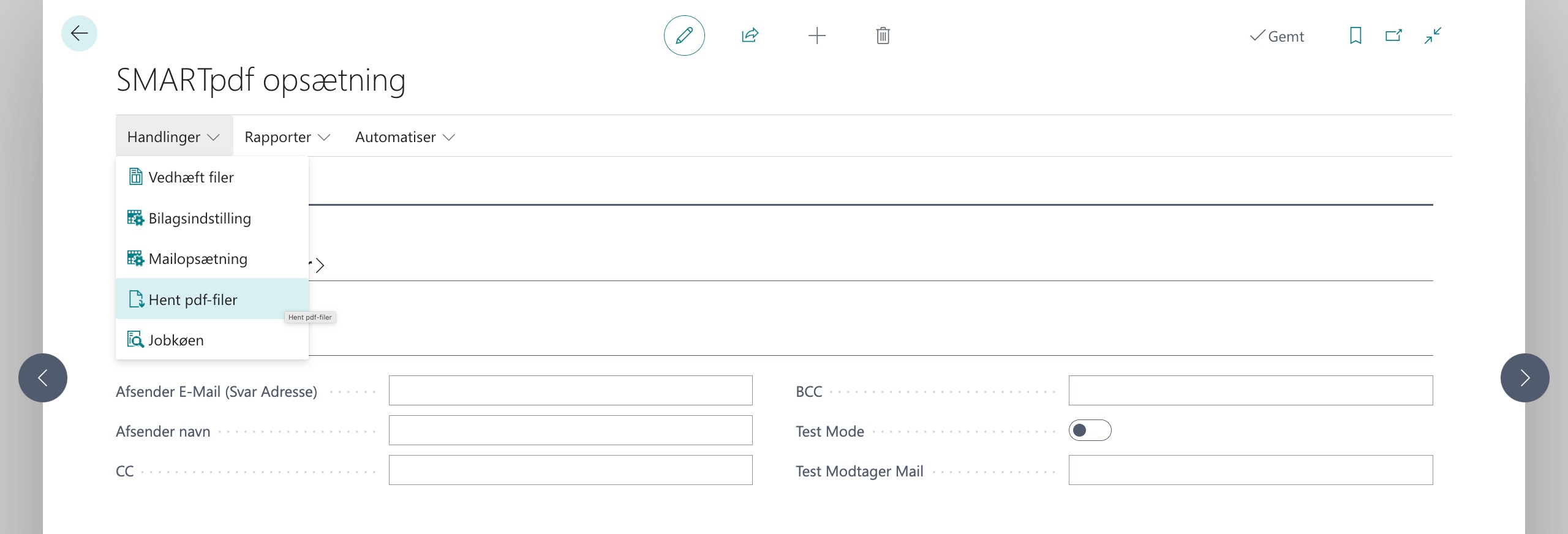Expand the Rapporter dropdown

point(287,137)
